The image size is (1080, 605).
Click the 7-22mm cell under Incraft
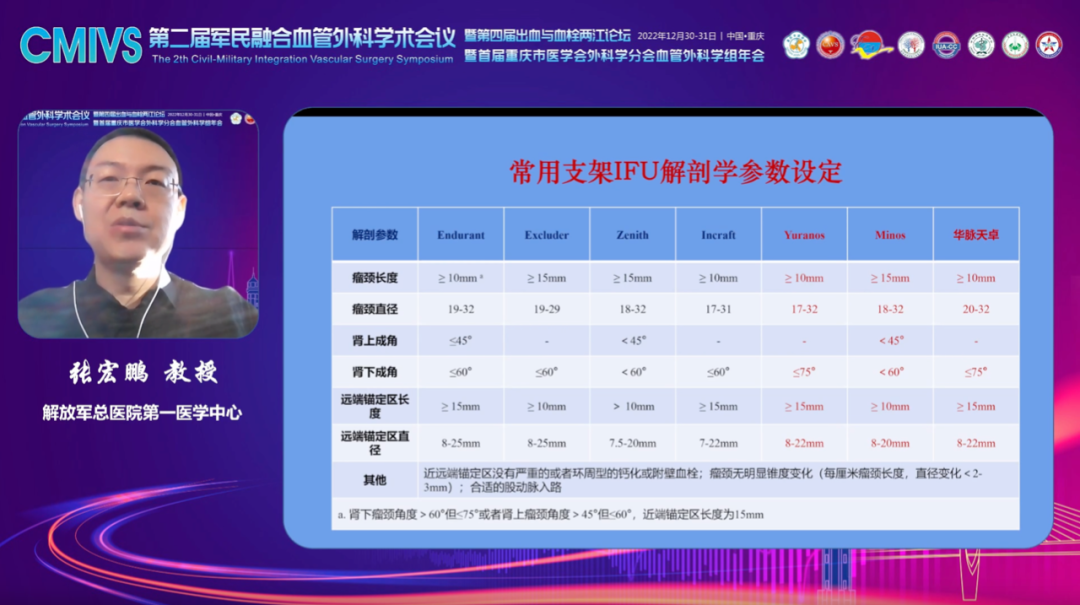pos(718,443)
